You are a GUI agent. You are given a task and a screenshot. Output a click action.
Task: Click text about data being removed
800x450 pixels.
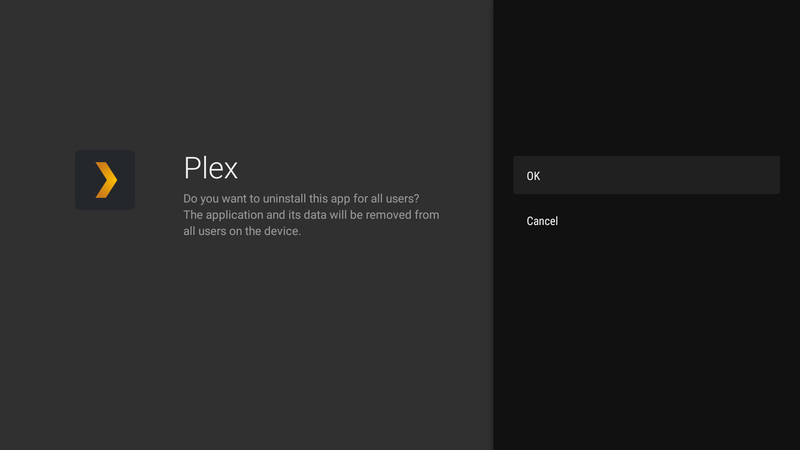click(x=311, y=222)
